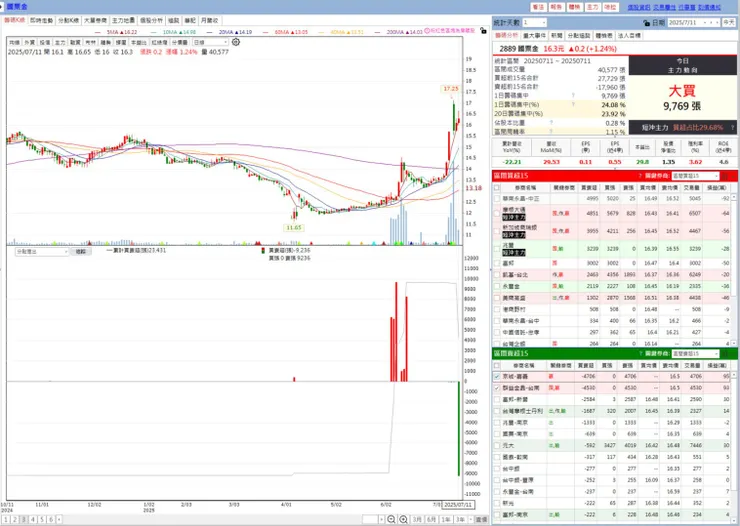Open 關鍵券商 dropdown in the red 區間買超15 header
740x526 pixels.
pyautogui.click(x=695, y=176)
